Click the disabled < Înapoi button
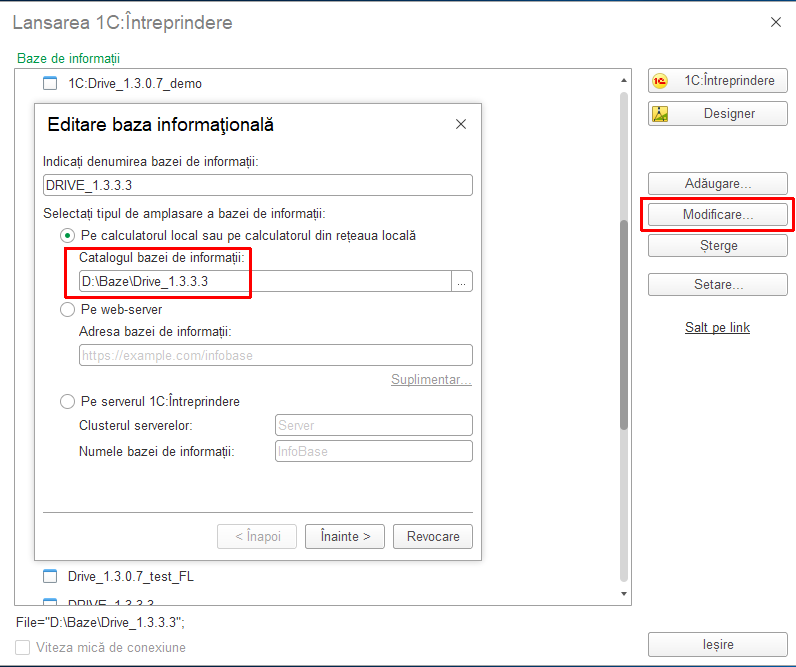This screenshot has width=796, height=667. click(257, 537)
